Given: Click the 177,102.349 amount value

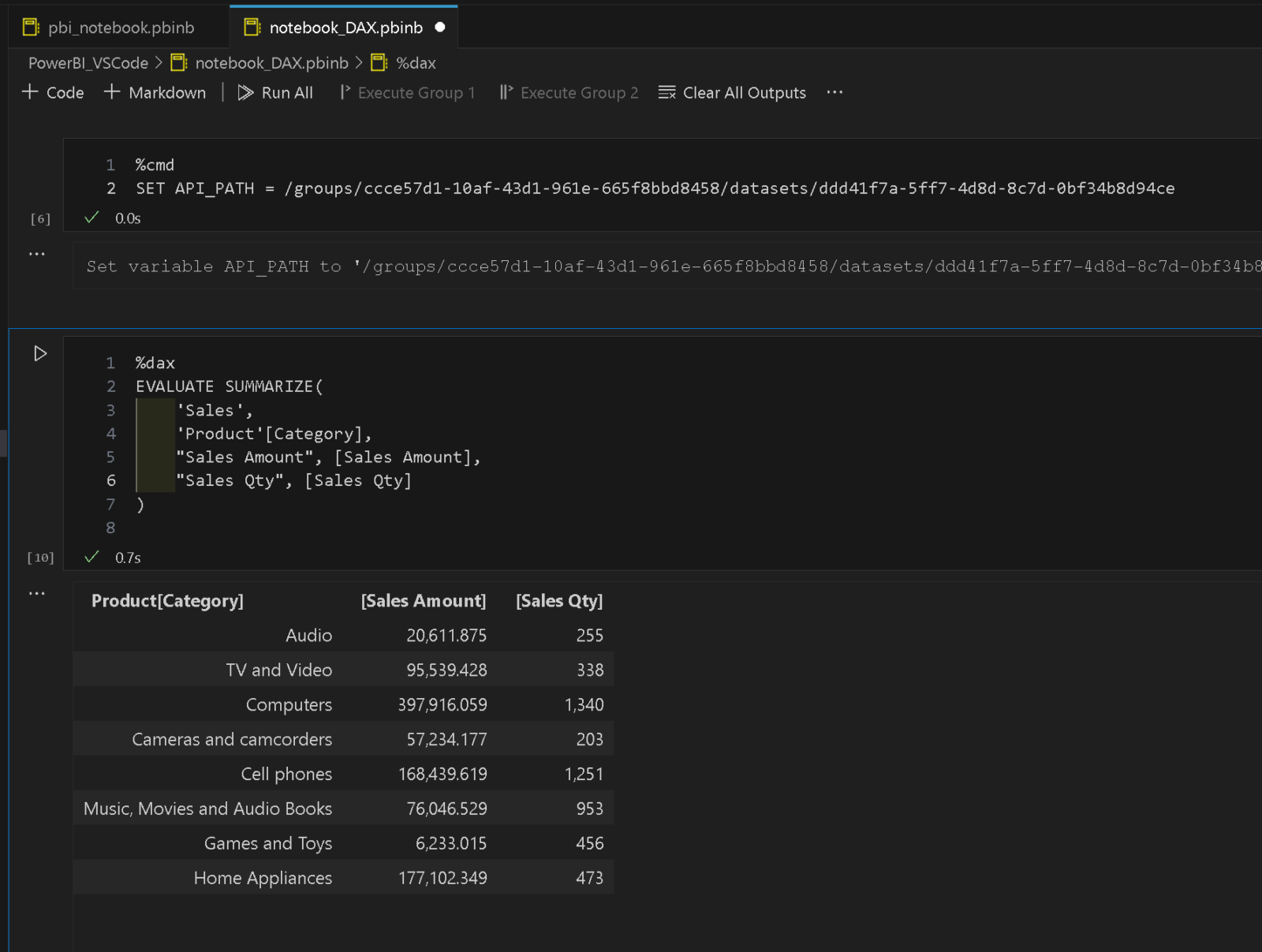Looking at the screenshot, I should click(442, 879).
